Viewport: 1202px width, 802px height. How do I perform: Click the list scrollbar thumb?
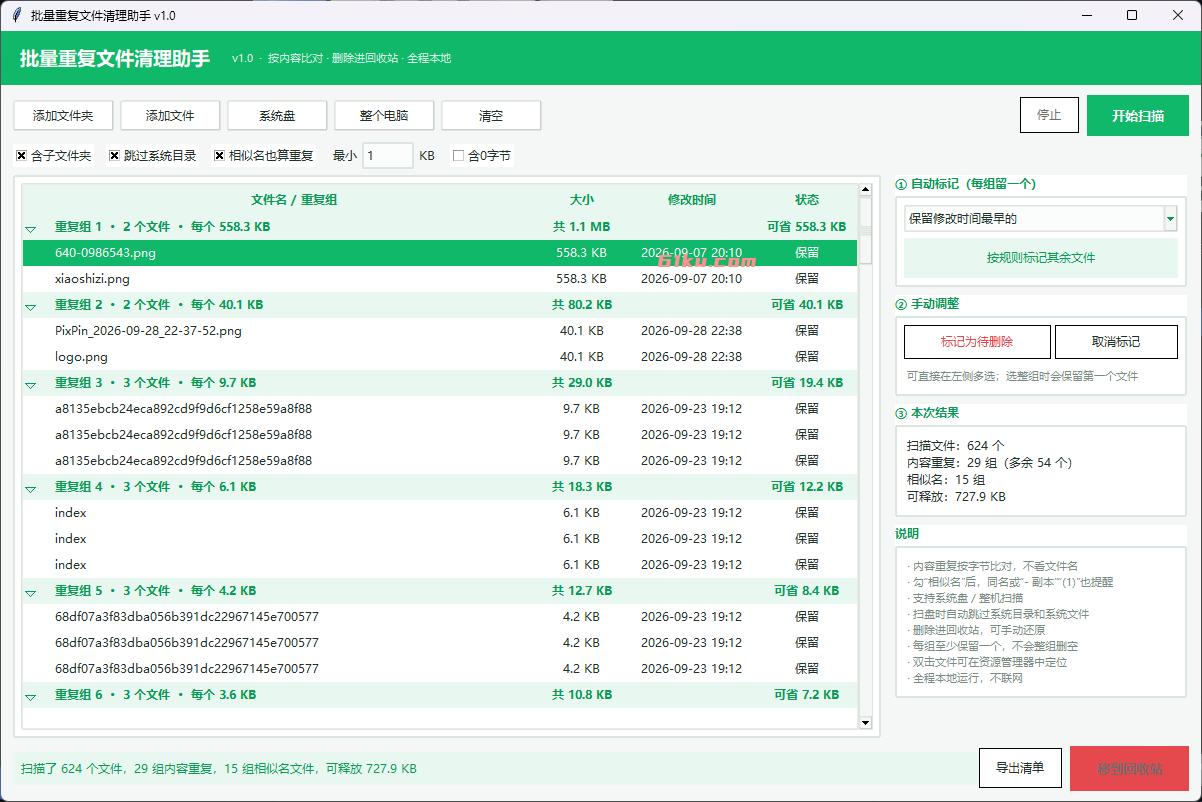(x=866, y=230)
